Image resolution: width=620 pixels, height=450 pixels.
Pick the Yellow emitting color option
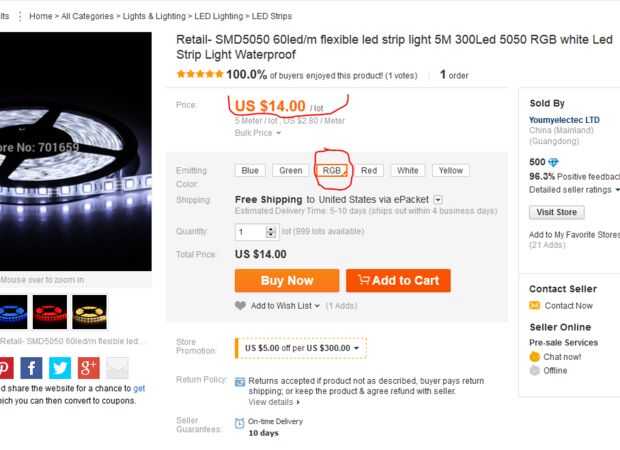451,171
